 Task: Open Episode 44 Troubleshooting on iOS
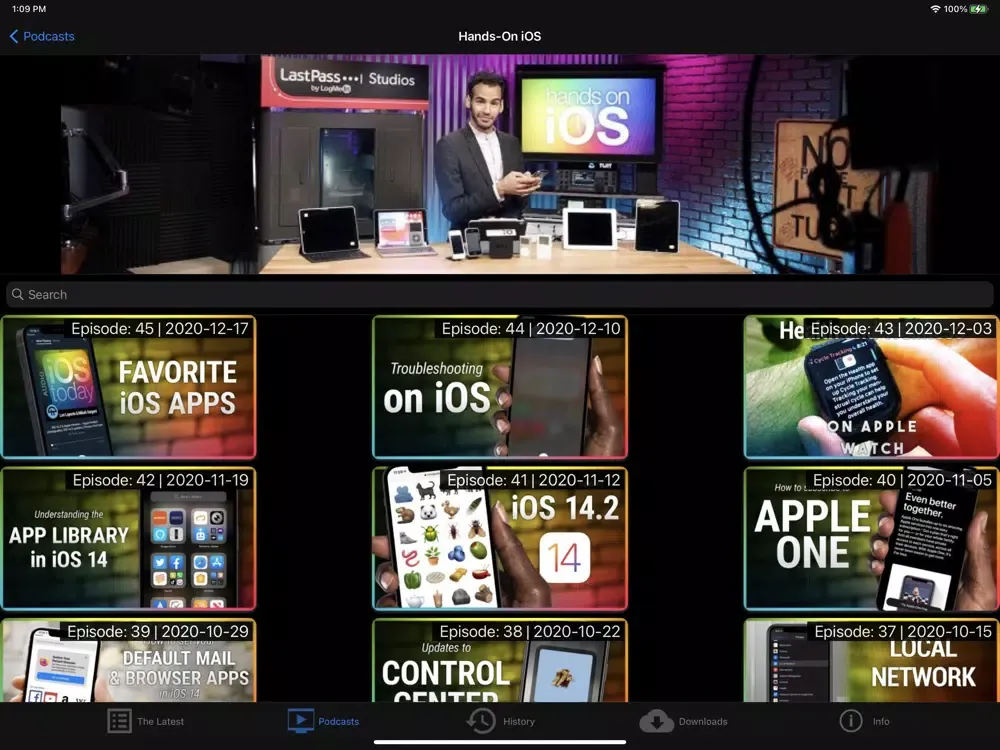(x=500, y=387)
